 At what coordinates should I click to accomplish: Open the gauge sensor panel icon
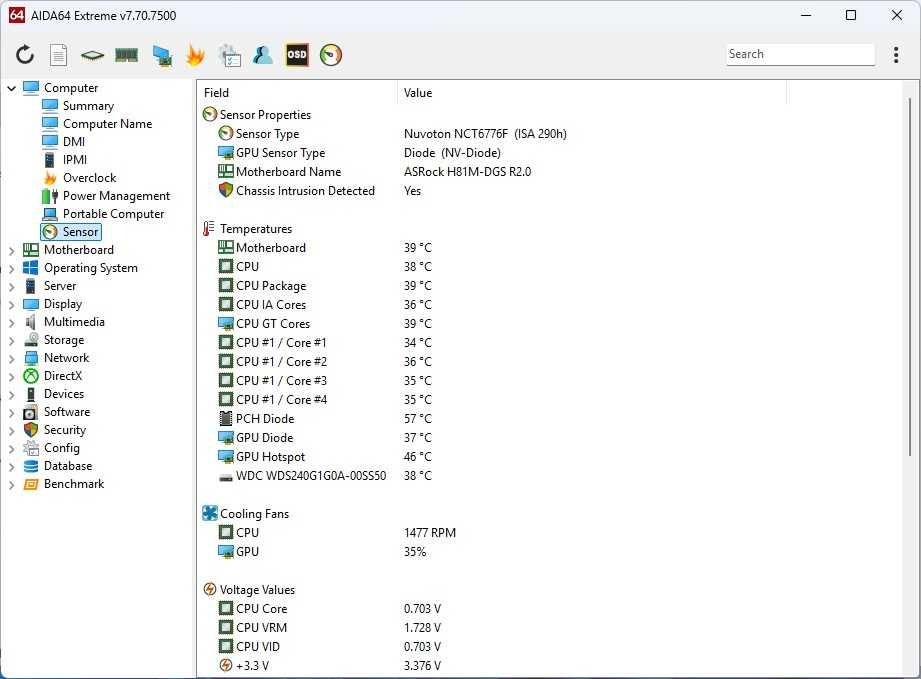[331, 55]
